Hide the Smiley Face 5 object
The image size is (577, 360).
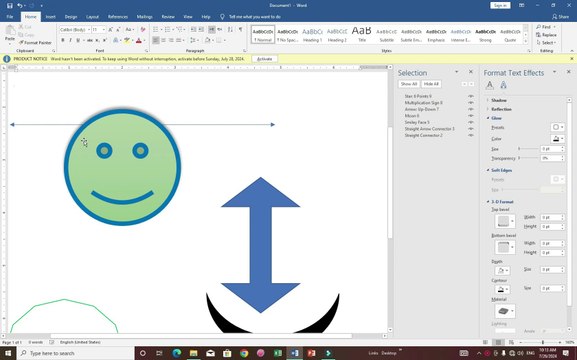tap(471, 122)
